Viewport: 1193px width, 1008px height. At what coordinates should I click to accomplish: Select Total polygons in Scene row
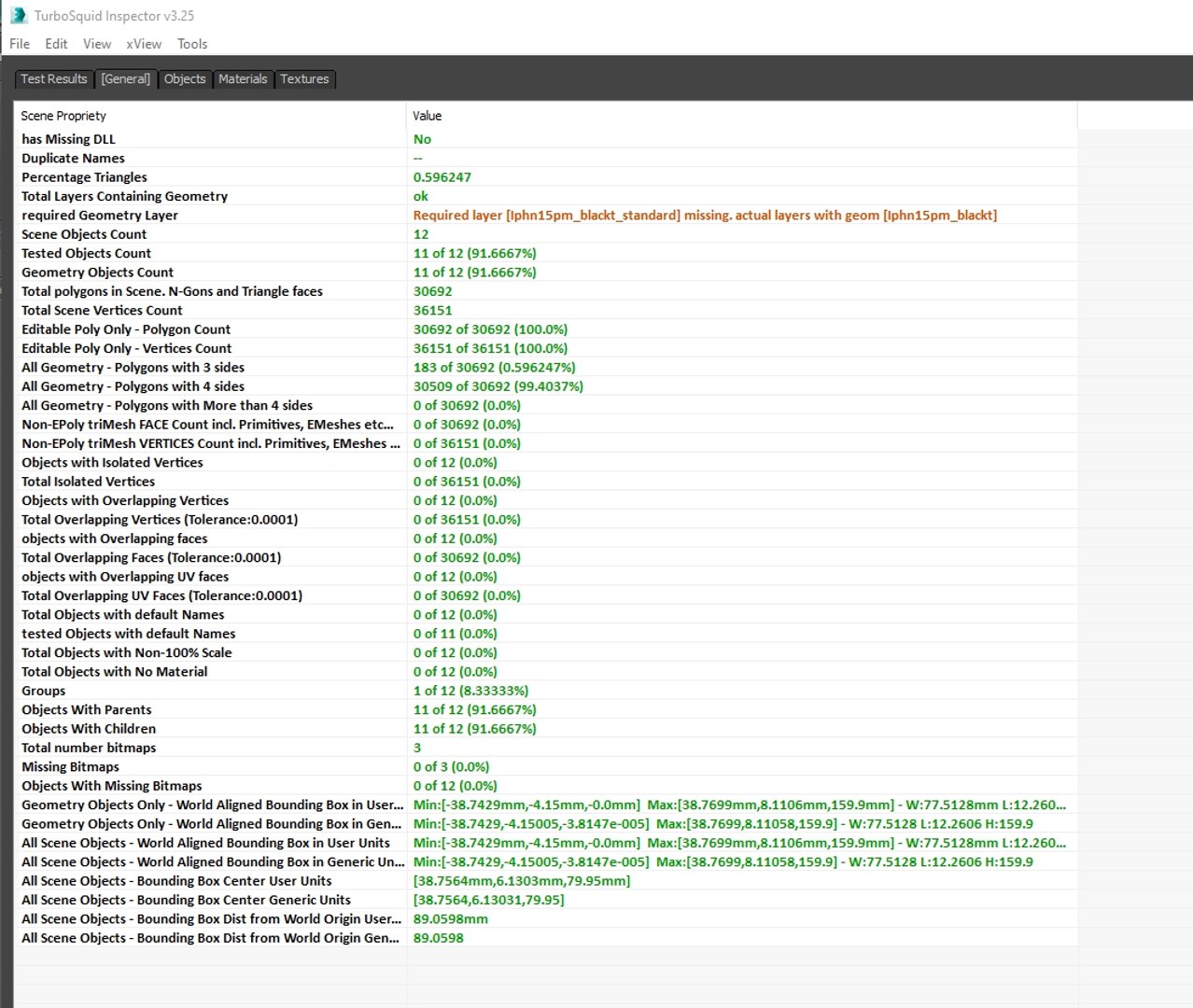coord(546,291)
